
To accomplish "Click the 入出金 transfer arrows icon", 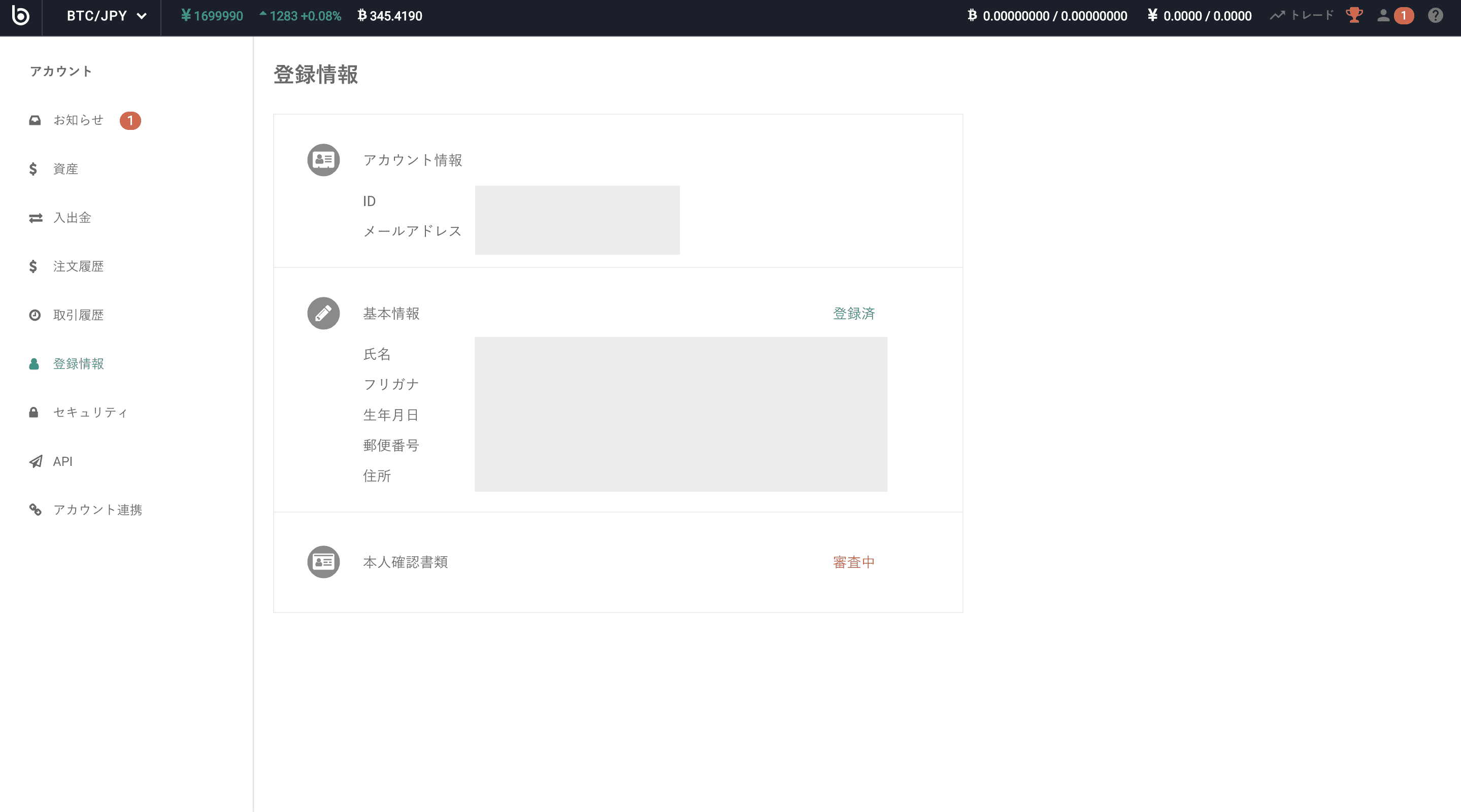I will [x=35, y=218].
